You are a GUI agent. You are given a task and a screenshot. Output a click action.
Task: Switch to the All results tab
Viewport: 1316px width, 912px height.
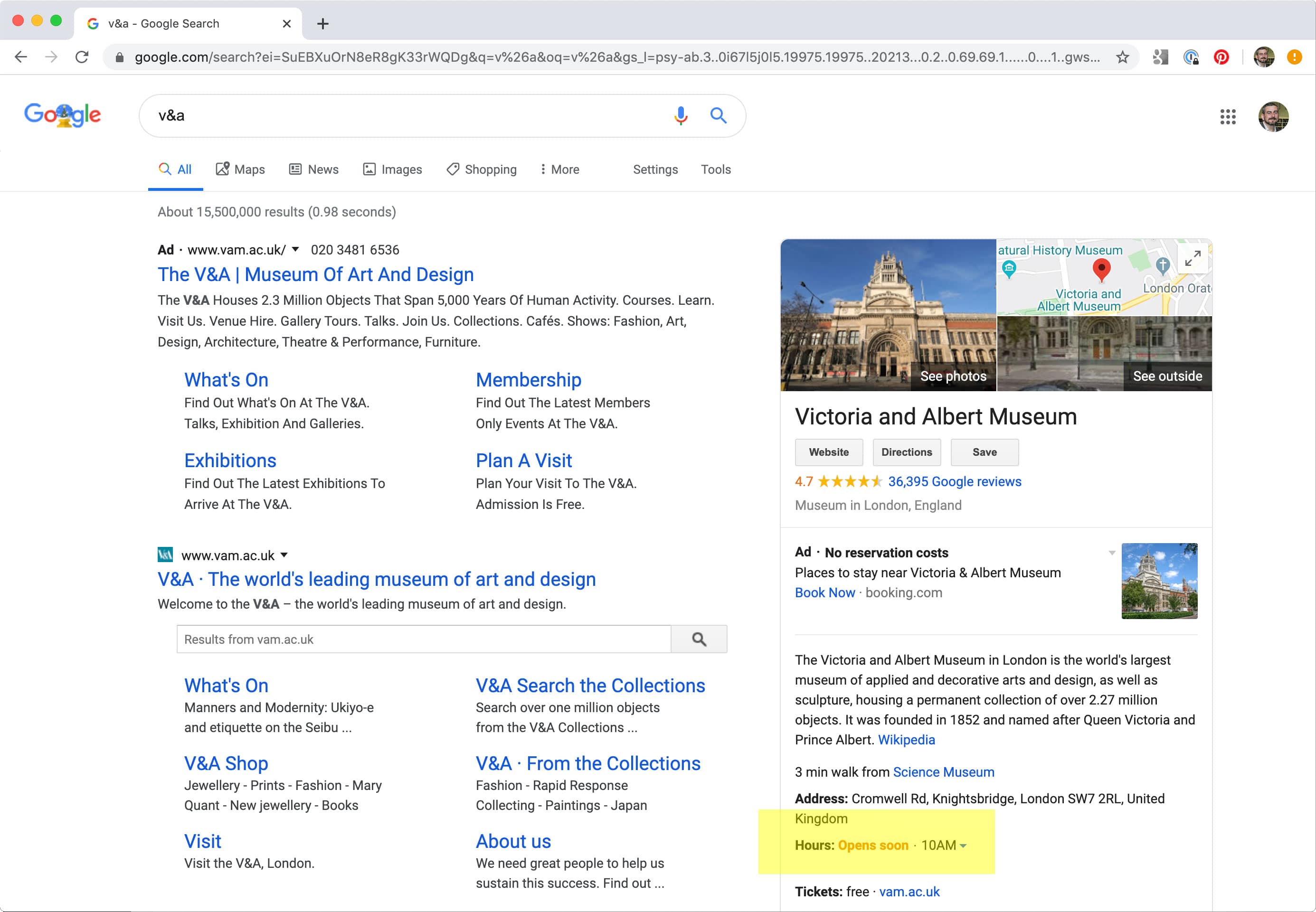pos(175,169)
